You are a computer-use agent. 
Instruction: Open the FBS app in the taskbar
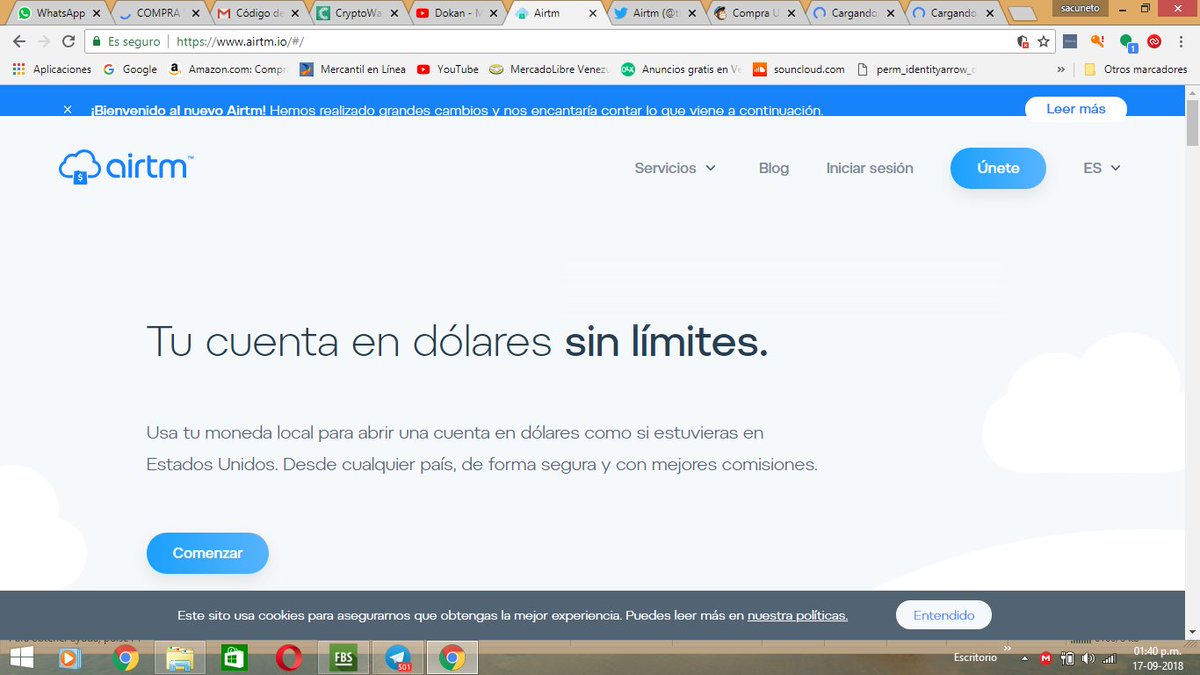343,658
